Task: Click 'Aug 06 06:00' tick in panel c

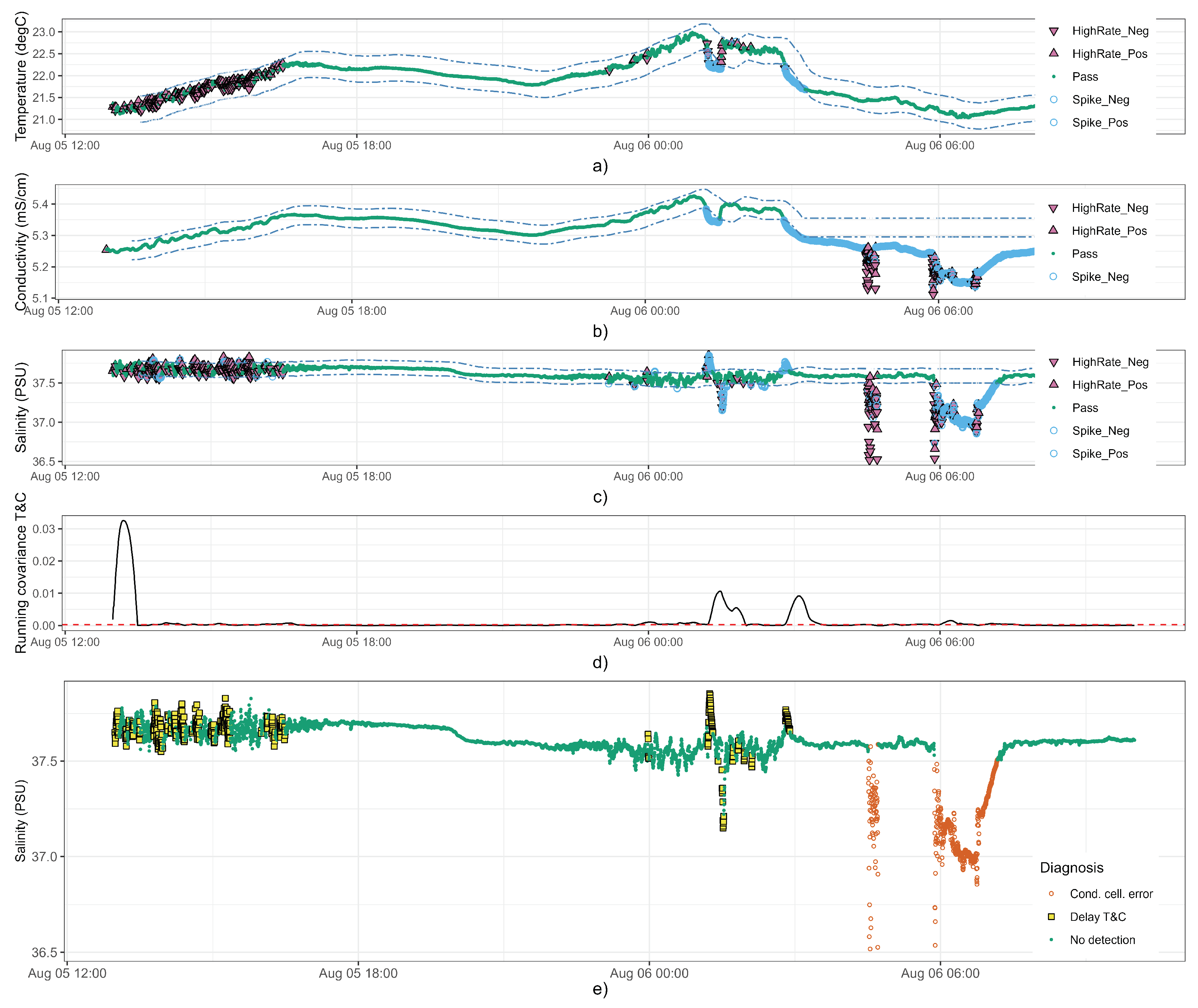Action: click(939, 476)
